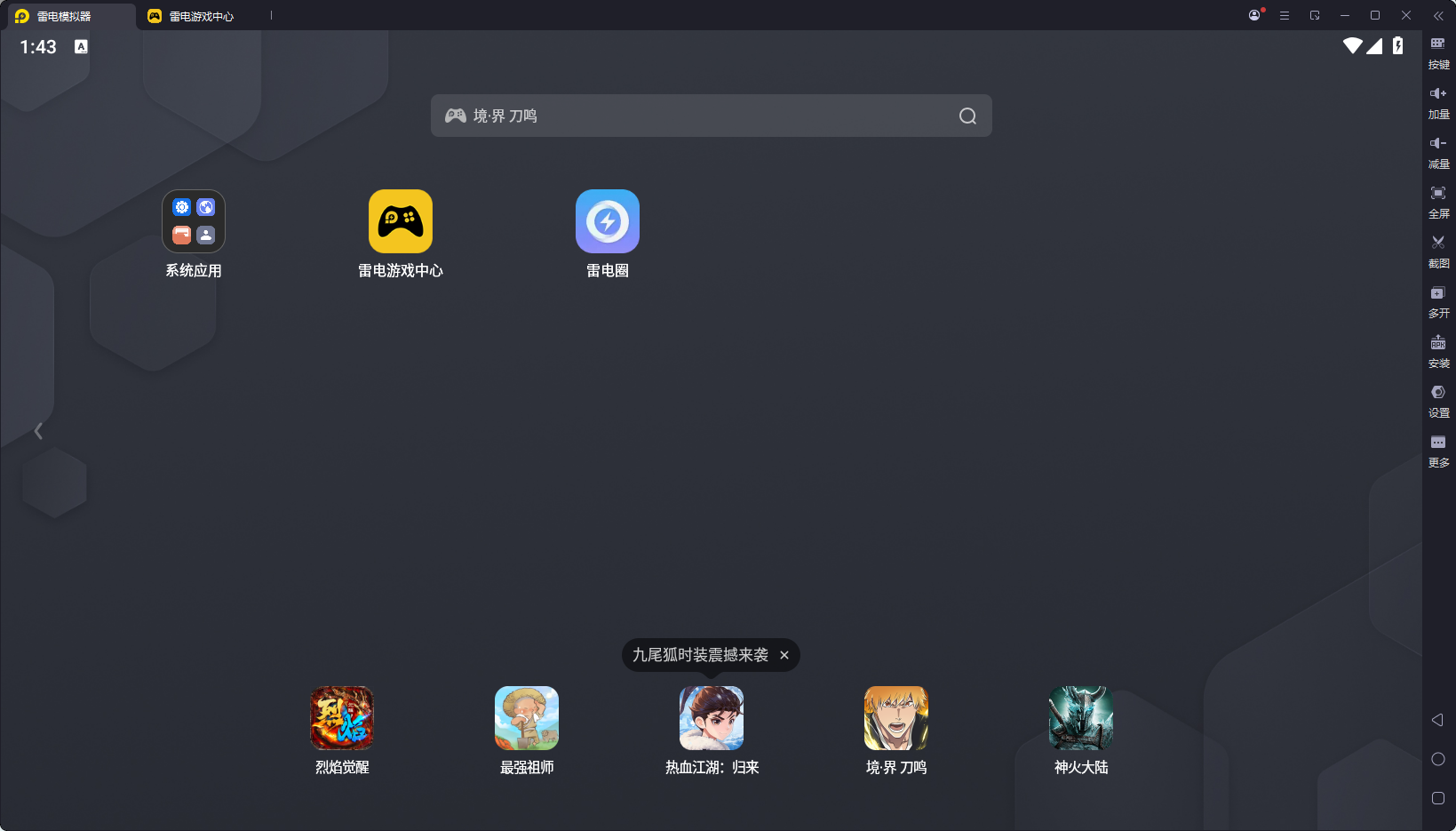
Task: Launch the 最强祖师 game
Action: [x=527, y=718]
